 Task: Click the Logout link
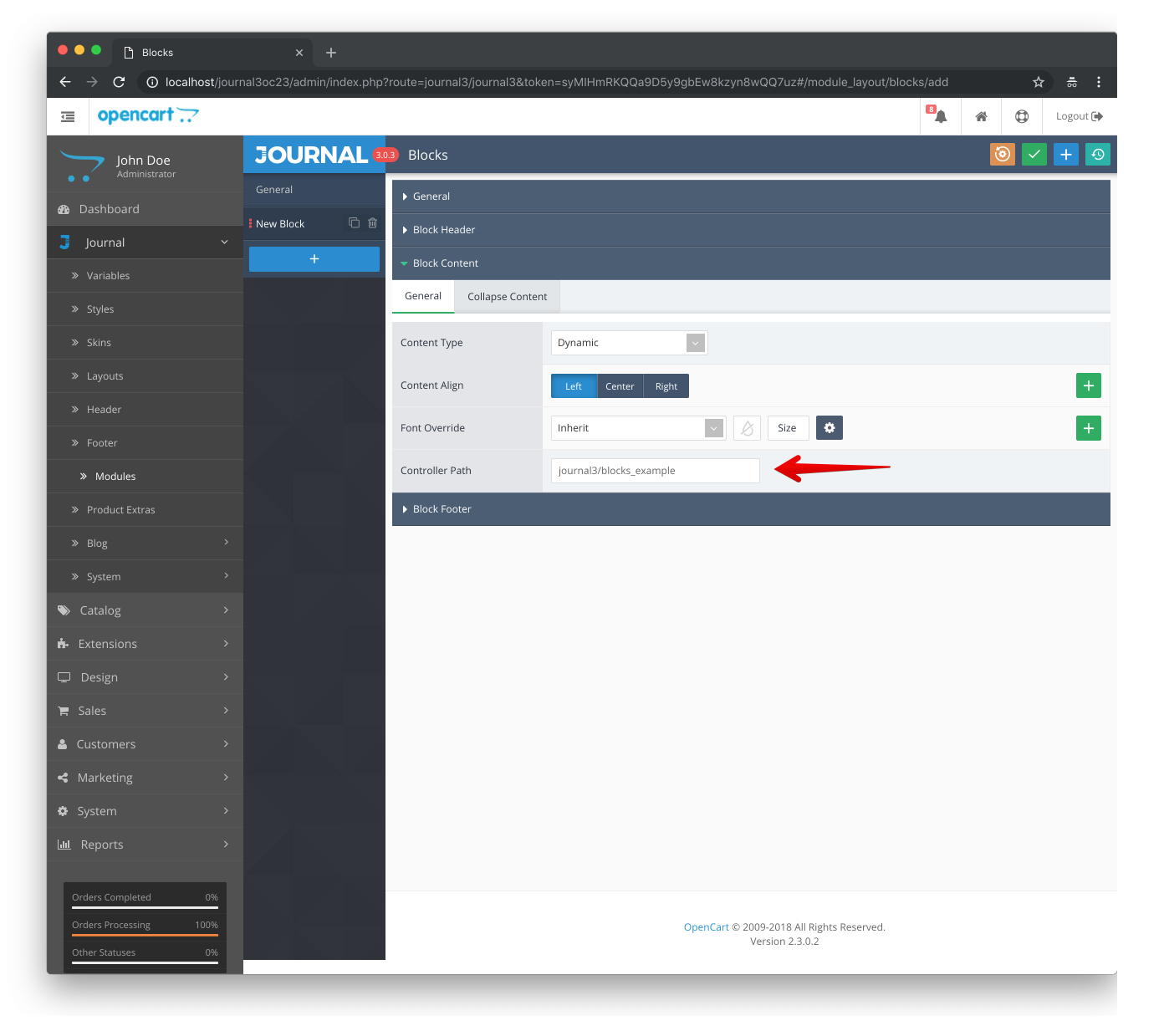(1079, 116)
